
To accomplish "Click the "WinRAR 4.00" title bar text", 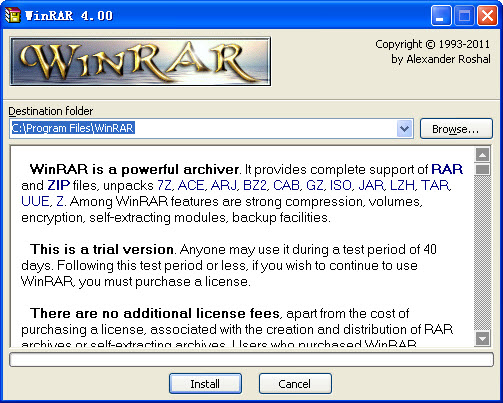I will pyautogui.click(x=69, y=16).
